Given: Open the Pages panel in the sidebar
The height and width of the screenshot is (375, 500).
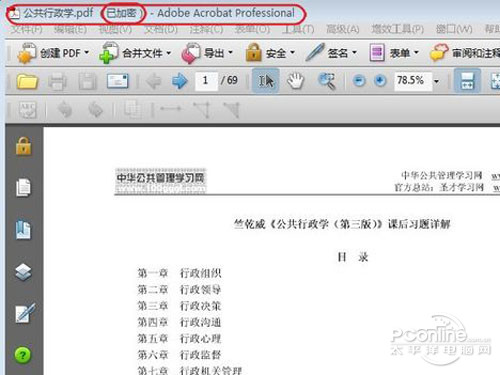Looking at the screenshot, I should (23, 187).
